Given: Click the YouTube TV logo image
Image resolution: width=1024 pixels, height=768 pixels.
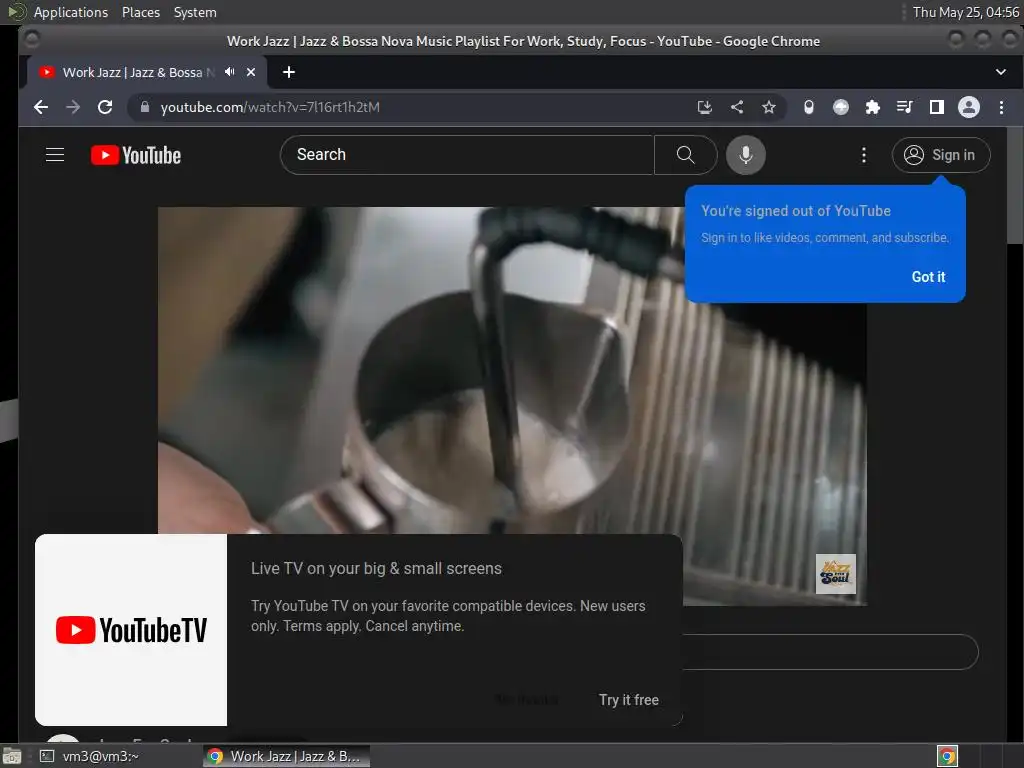Looking at the screenshot, I should [131, 630].
